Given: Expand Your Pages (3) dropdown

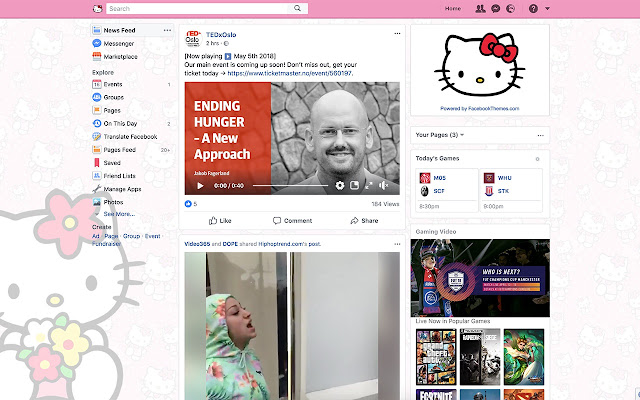Looking at the screenshot, I should pyautogui.click(x=440, y=135).
